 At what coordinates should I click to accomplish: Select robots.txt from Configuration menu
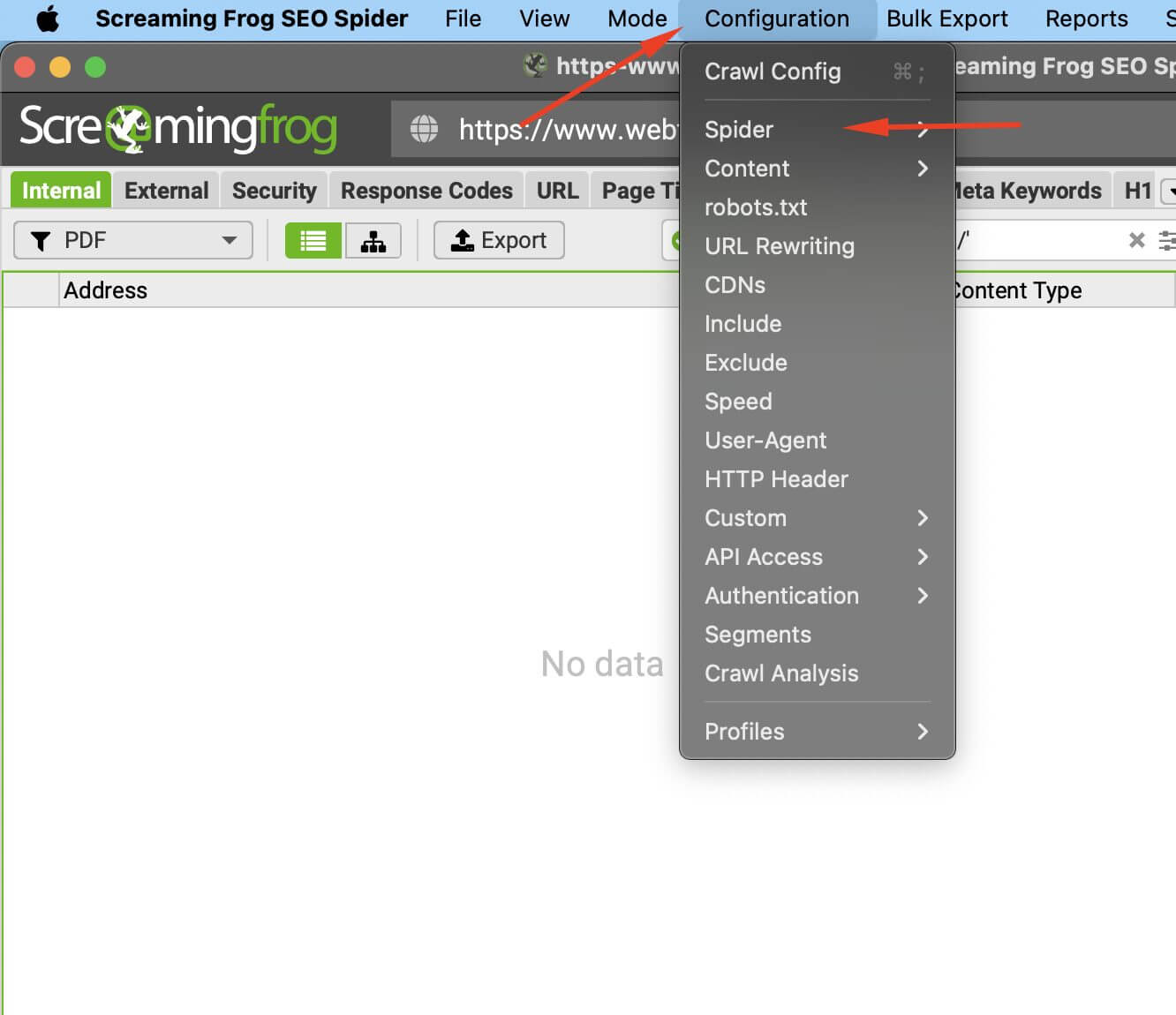756,207
